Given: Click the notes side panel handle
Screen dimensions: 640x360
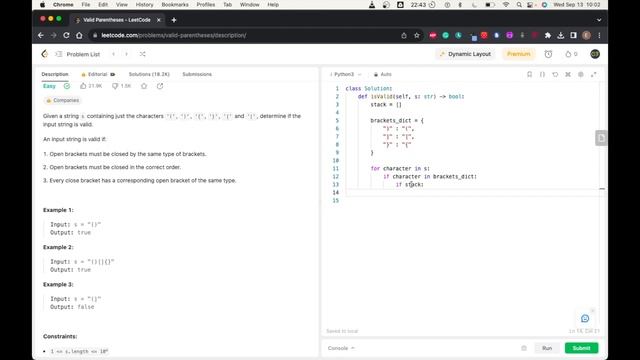Looking at the screenshot, I should (601, 138).
